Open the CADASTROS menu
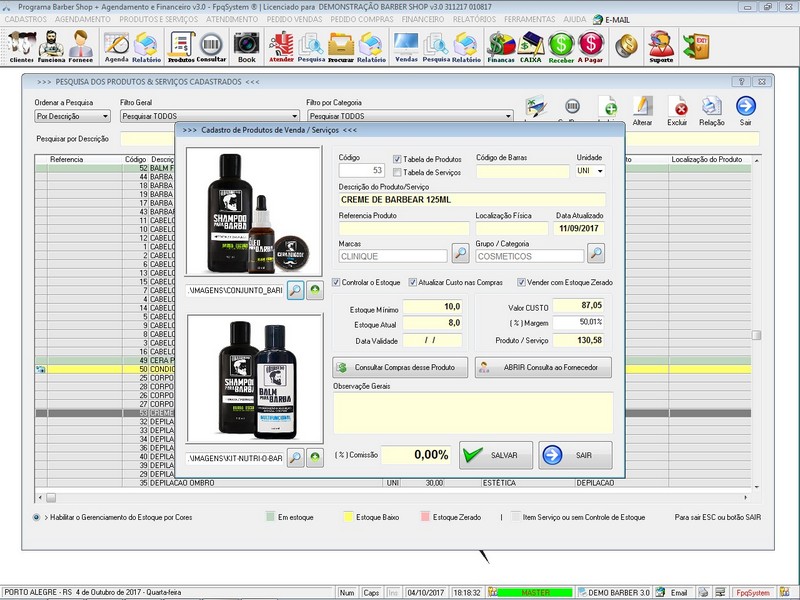The width and height of the screenshot is (800, 600). [26, 19]
